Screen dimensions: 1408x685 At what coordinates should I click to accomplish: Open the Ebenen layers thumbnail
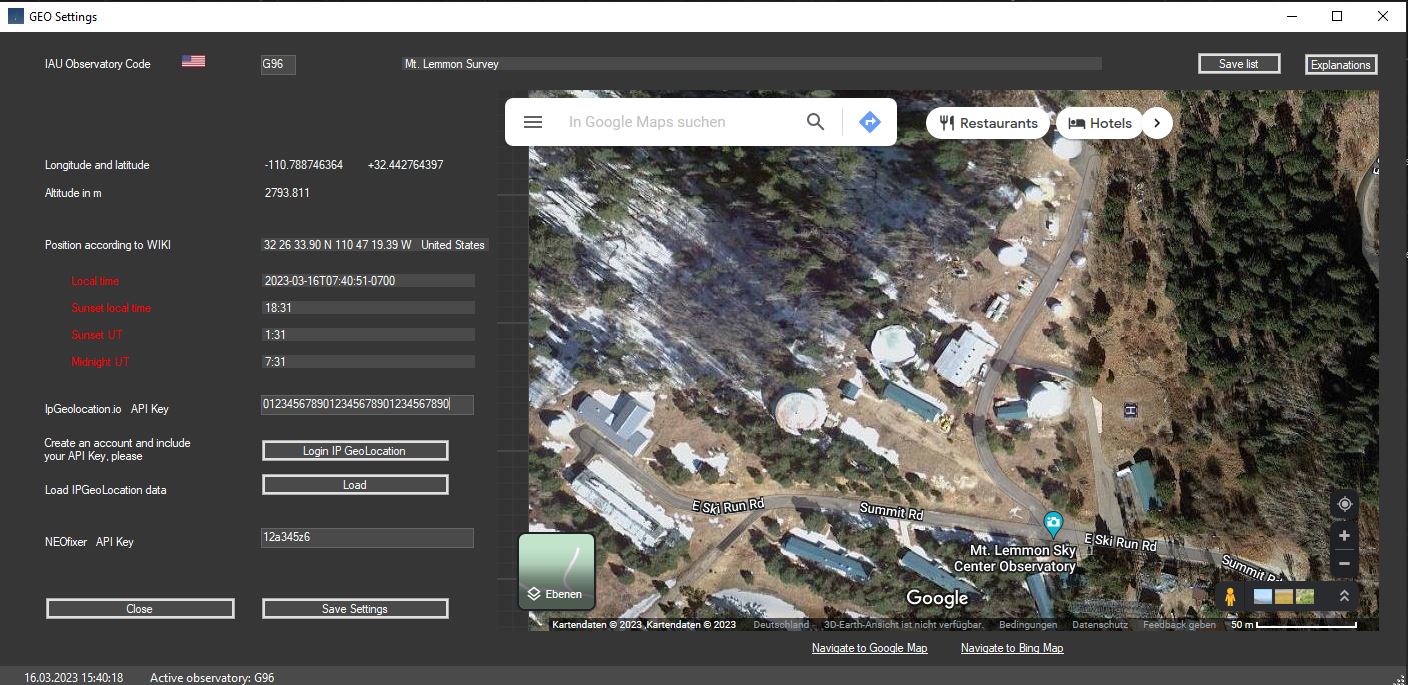click(556, 572)
